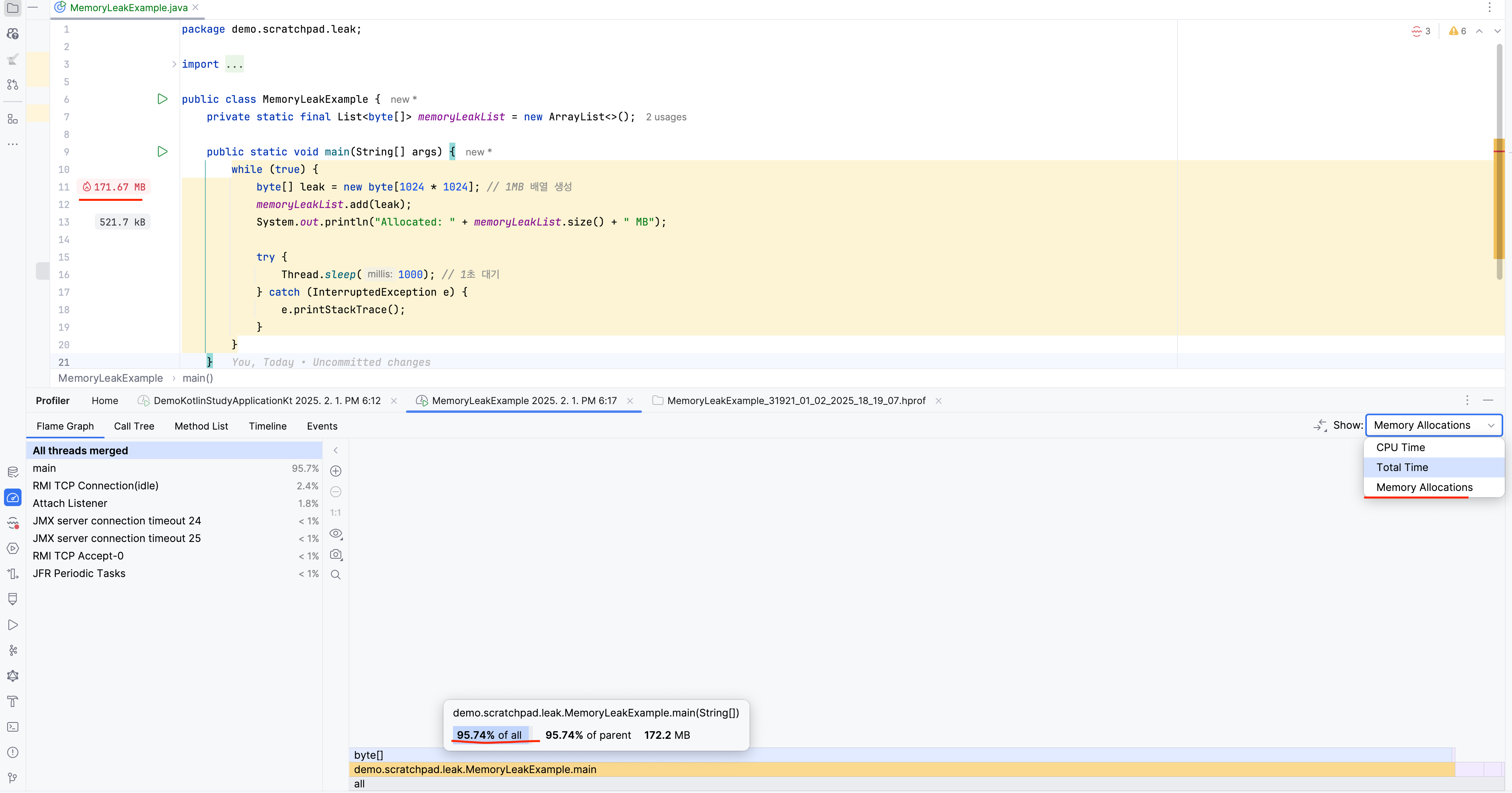Go to previous highlighted error arrow

tap(1480, 31)
